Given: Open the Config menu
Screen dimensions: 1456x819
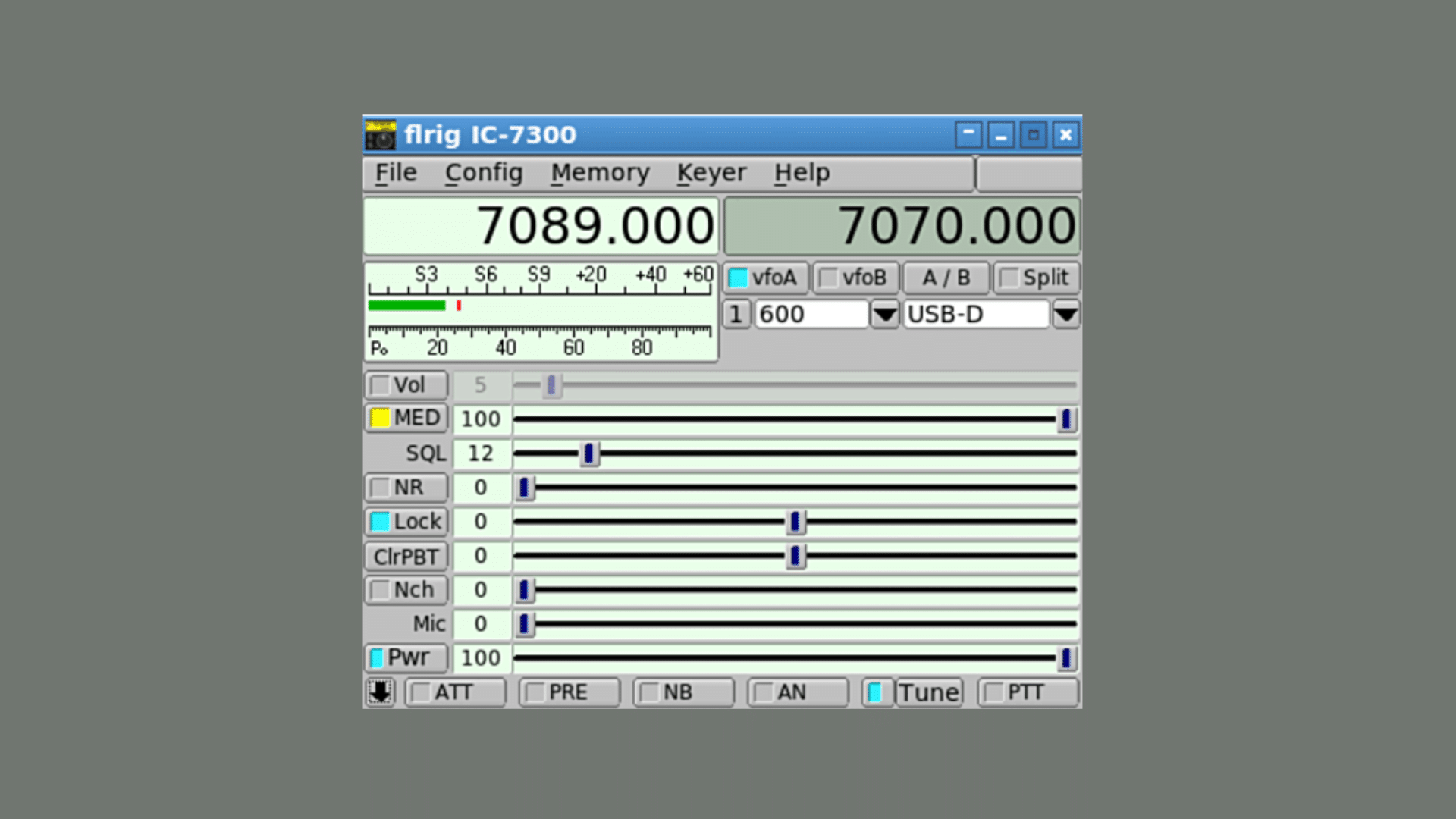Looking at the screenshot, I should click(484, 173).
